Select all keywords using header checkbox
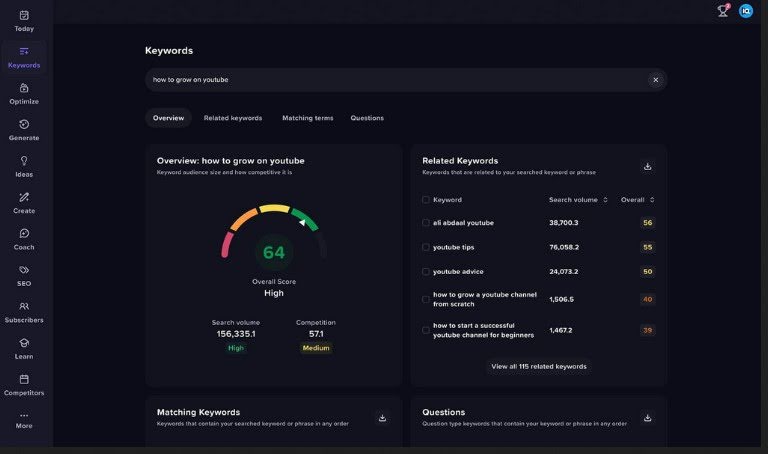Image resolution: width=768 pixels, height=454 pixels. (426, 200)
